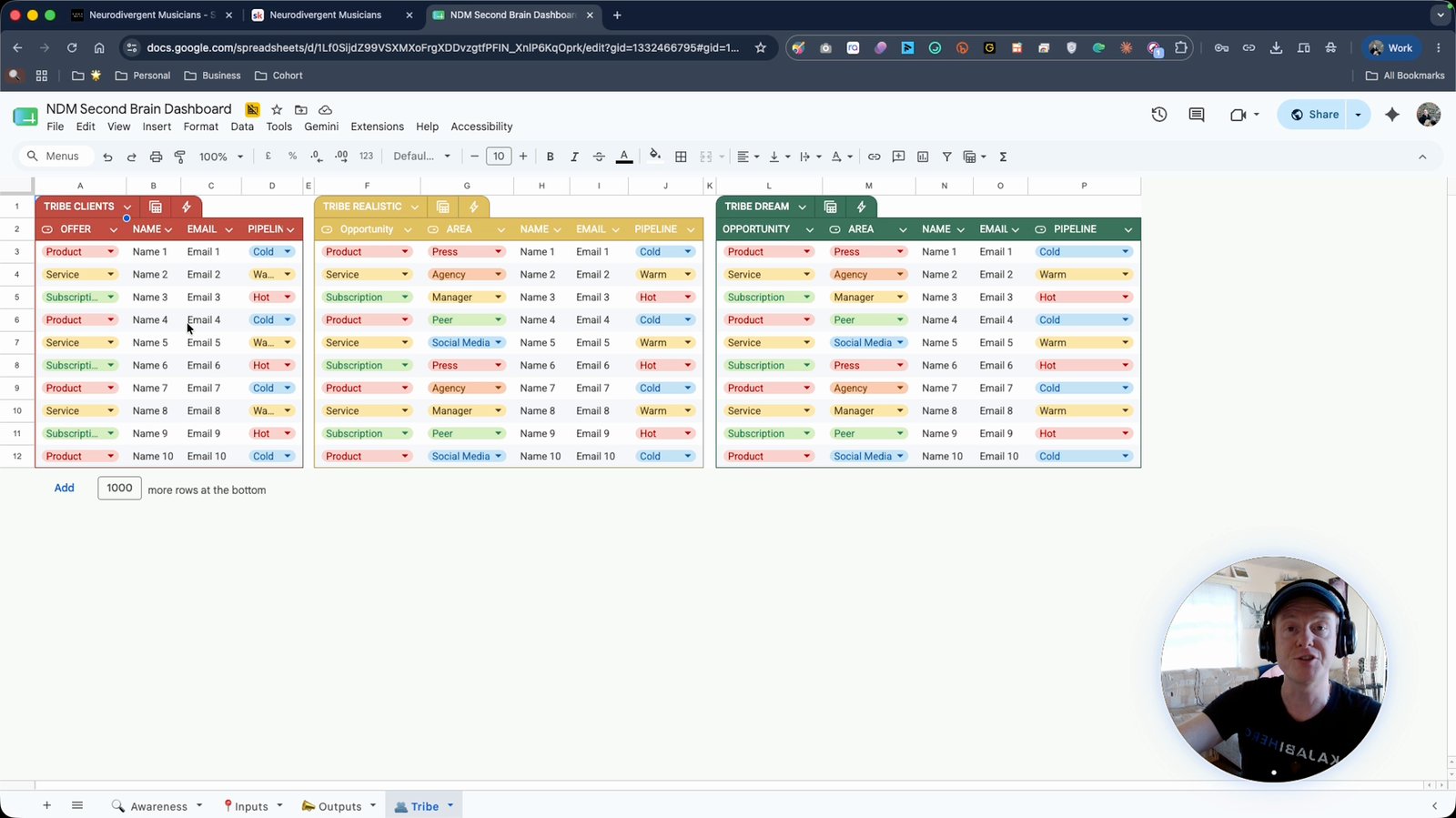Screen dimensions: 1456x818
Task: Open the zoom 100% dropdown
Action: pos(221,157)
